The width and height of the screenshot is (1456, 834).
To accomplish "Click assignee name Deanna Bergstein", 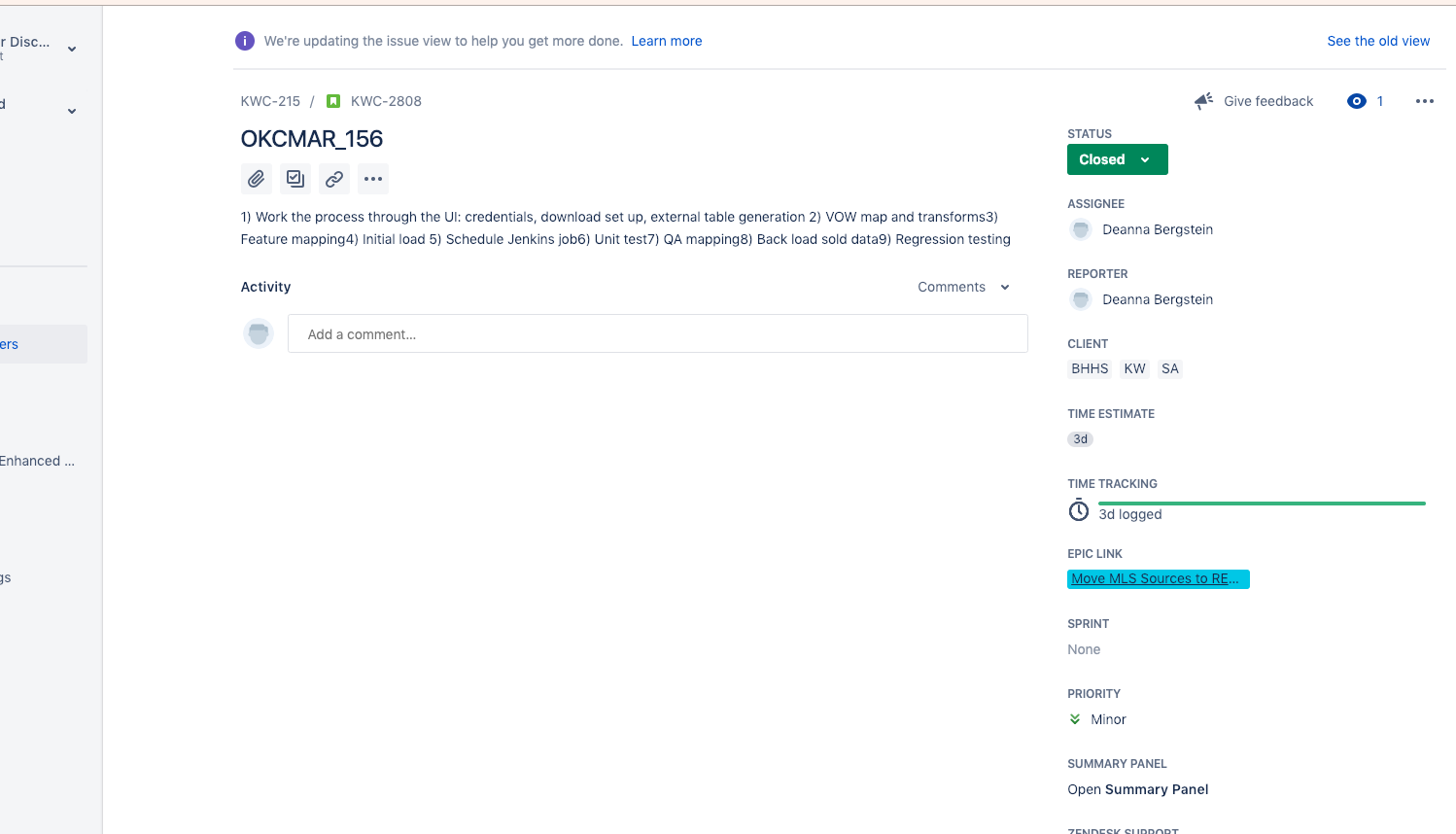I will 1158,229.
